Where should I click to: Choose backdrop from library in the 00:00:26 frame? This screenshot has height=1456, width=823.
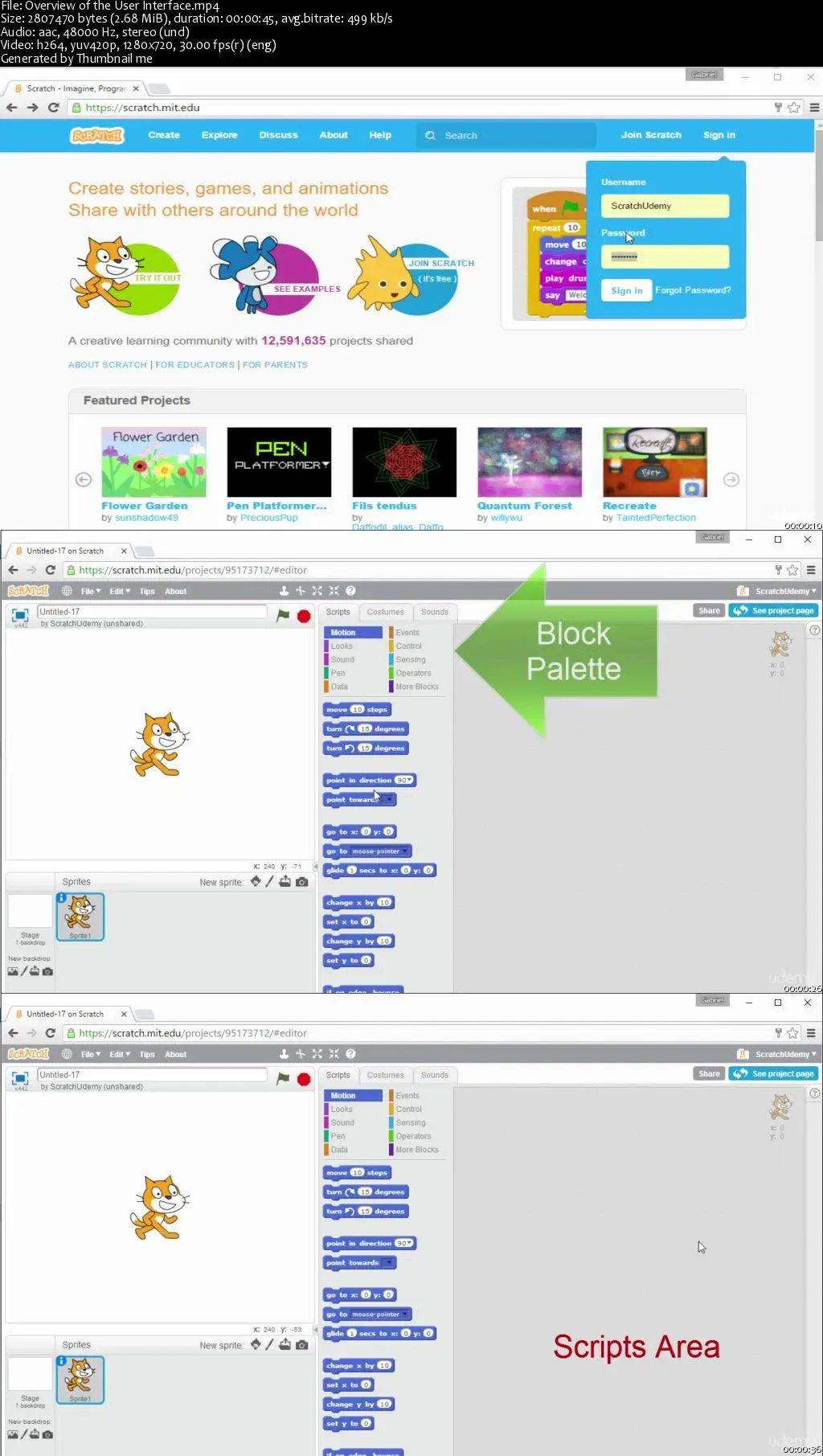click(13, 971)
